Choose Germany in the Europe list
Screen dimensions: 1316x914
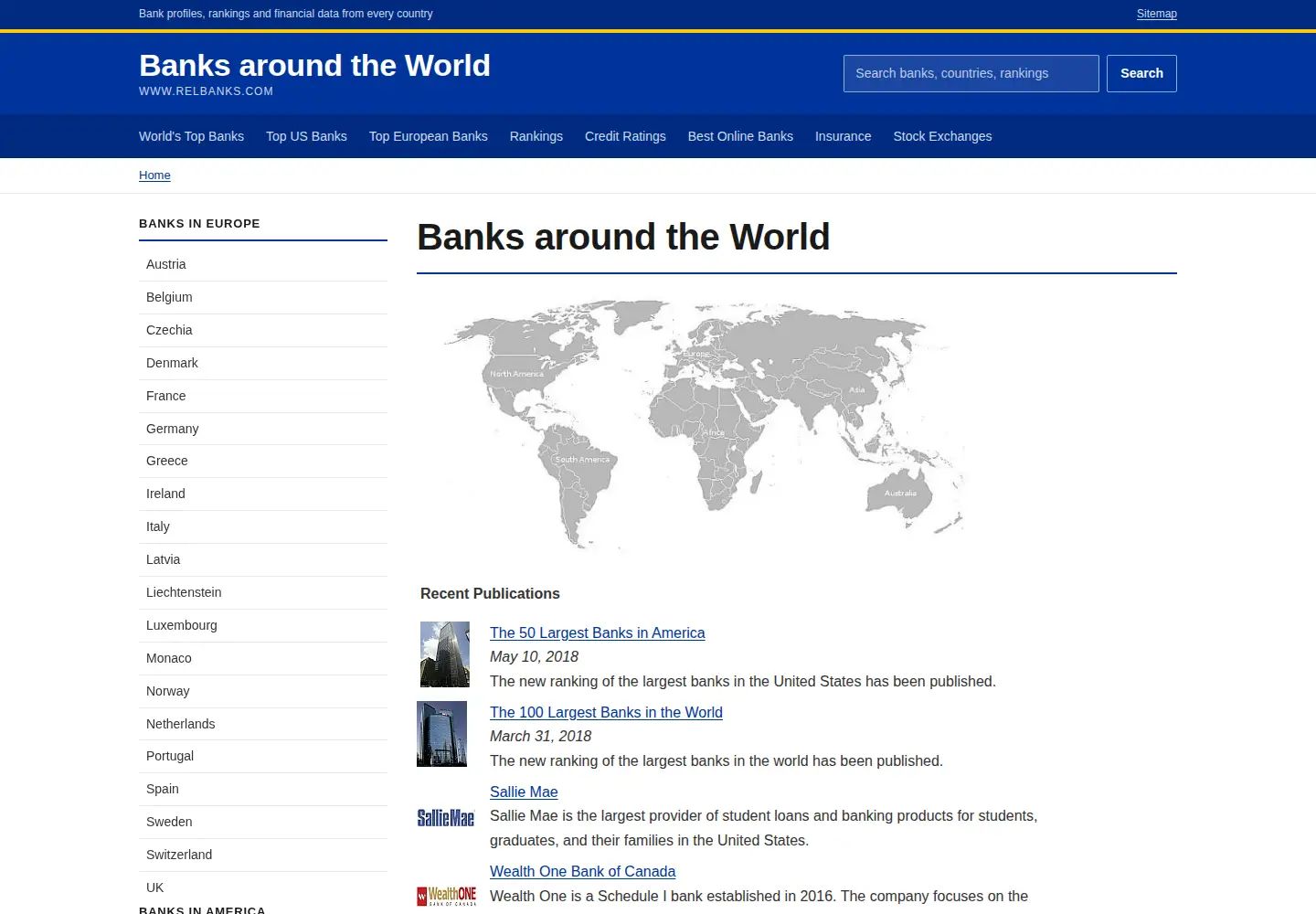click(263, 429)
